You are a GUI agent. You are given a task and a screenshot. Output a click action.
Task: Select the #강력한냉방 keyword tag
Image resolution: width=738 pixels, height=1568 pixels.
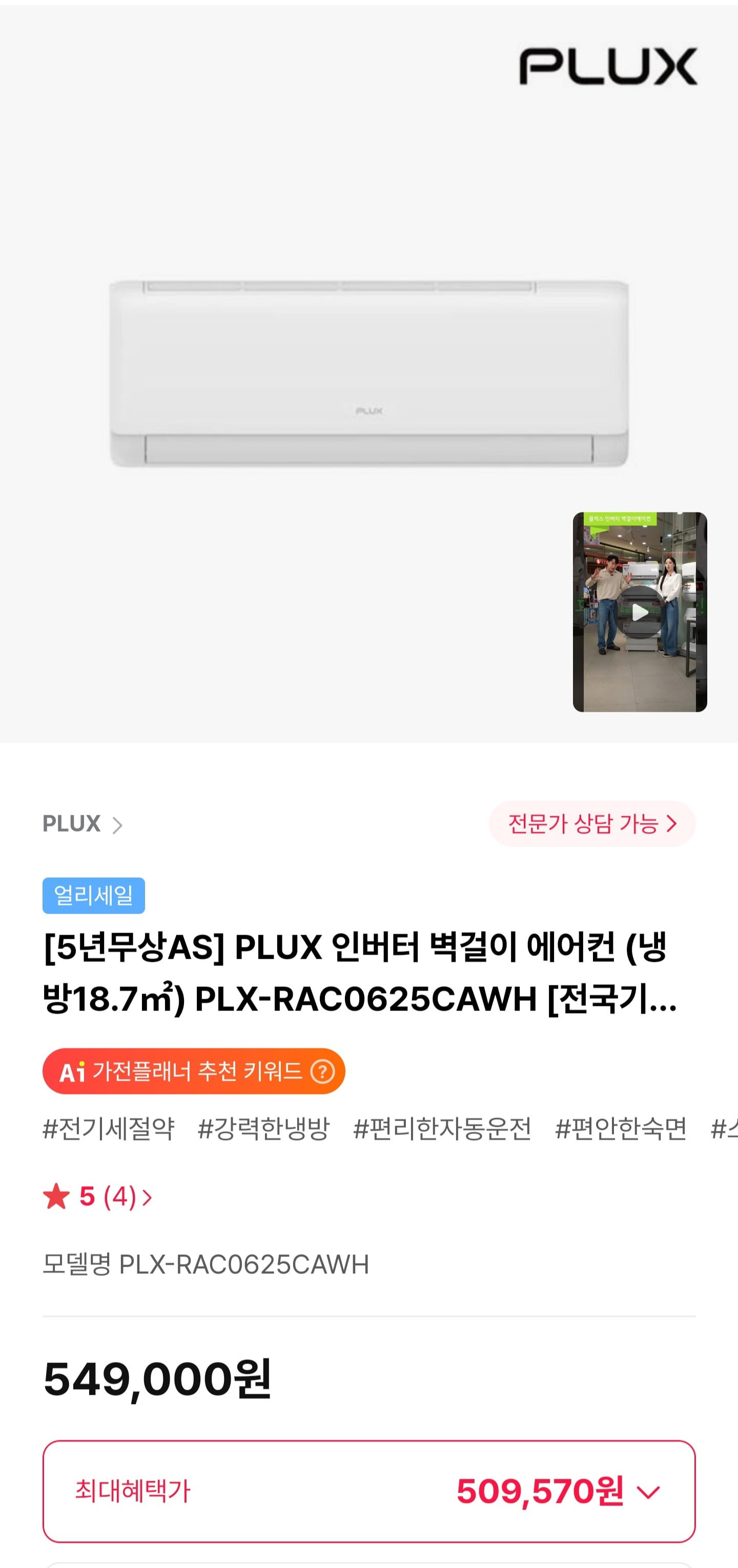click(x=263, y=1128)
